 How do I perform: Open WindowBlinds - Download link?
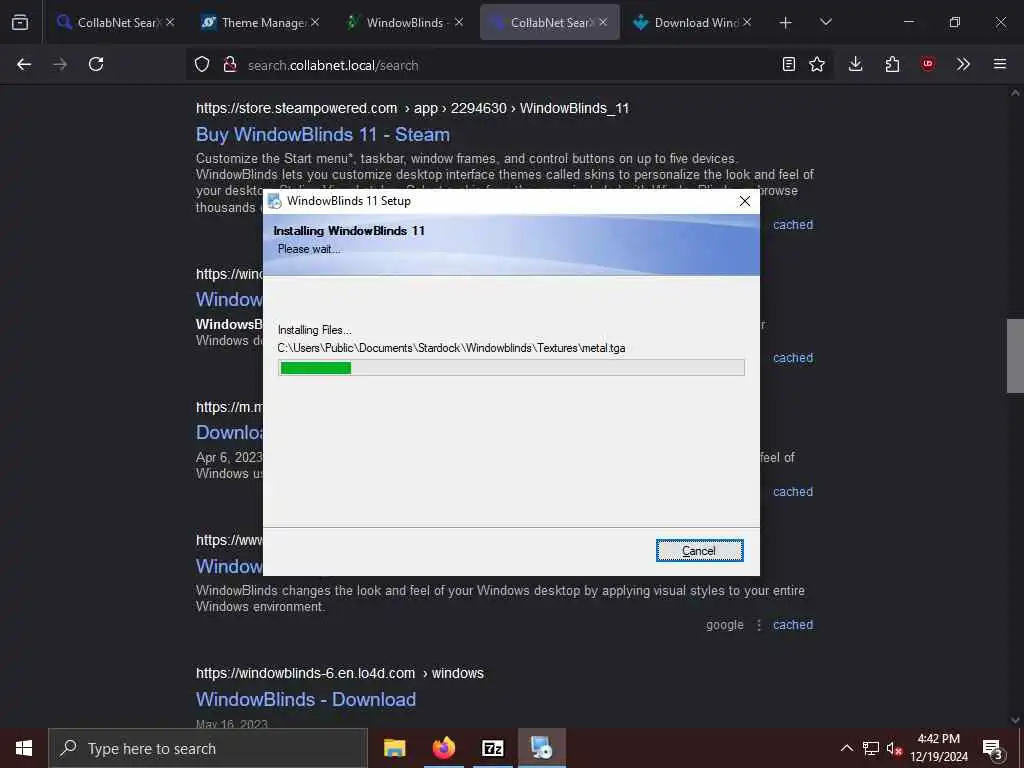point(306,699)
